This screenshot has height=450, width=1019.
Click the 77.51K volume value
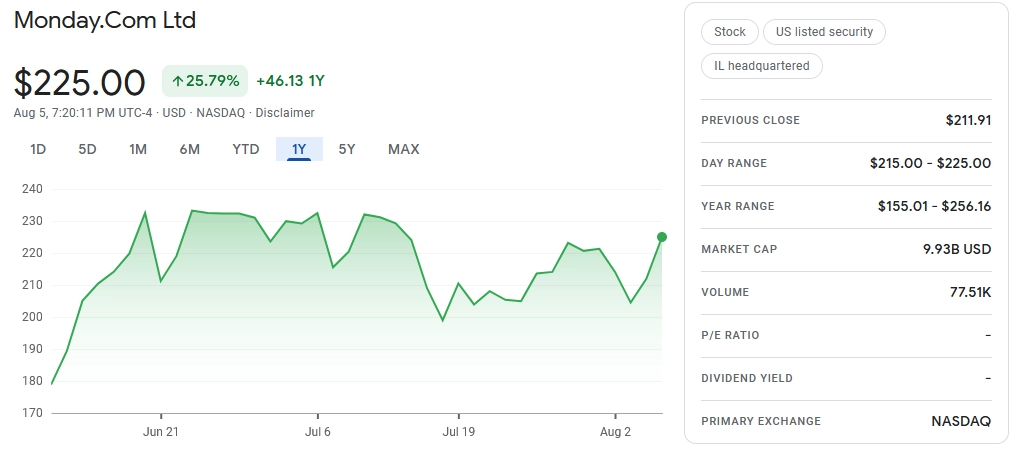970,292
